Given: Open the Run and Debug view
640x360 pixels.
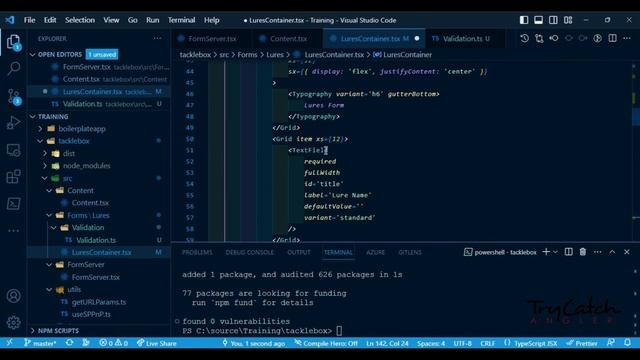Looking at the screenshot, I should click(13, 122).
